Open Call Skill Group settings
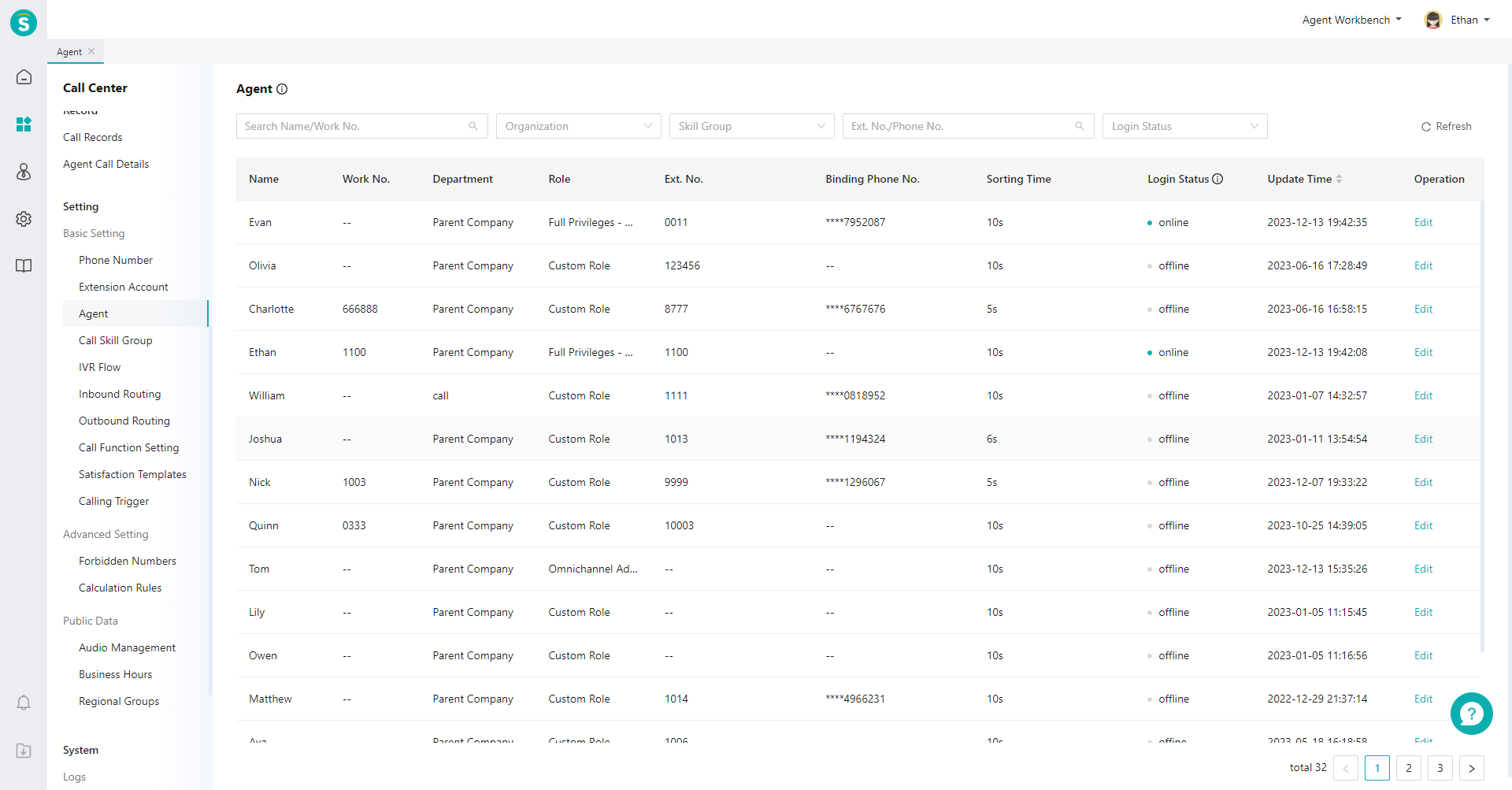 click(116, 340)
